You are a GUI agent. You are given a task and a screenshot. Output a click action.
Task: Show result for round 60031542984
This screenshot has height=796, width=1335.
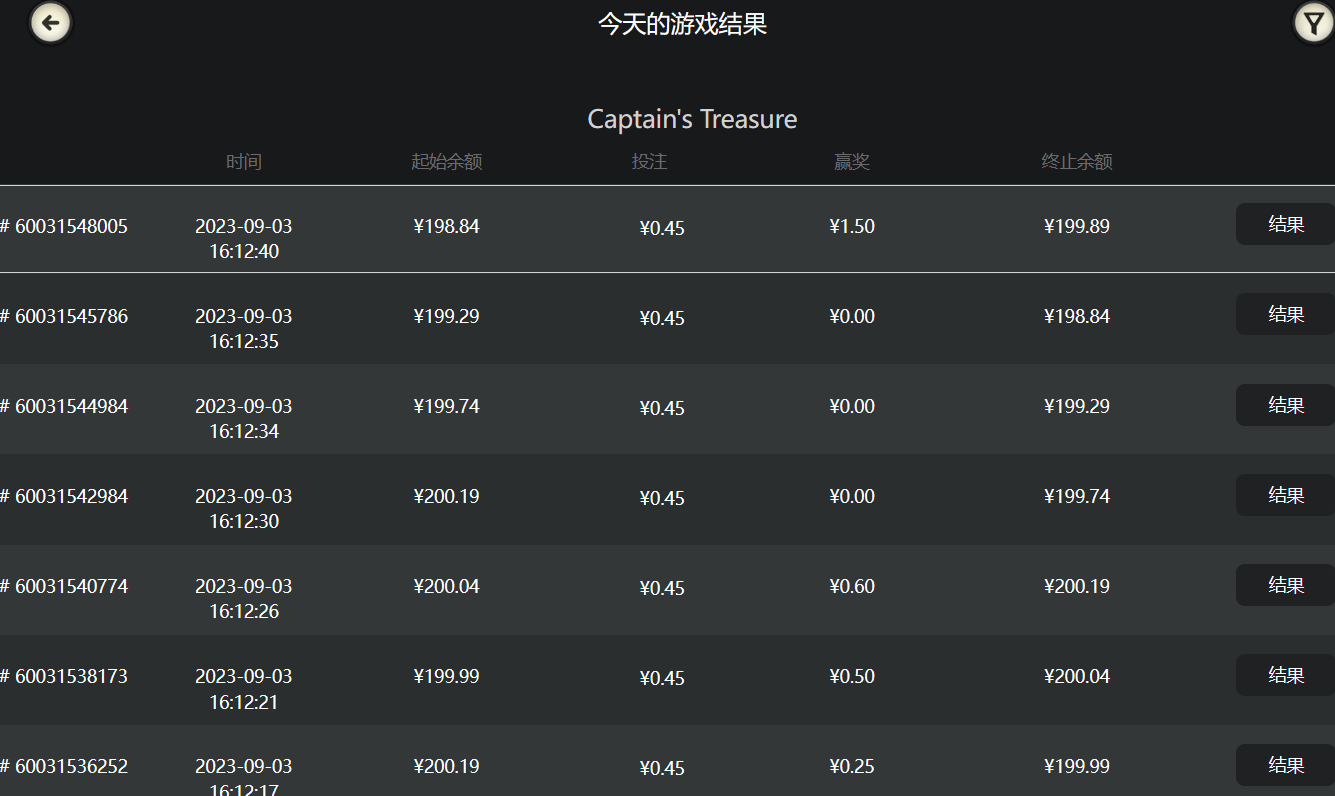point(1285,495)
